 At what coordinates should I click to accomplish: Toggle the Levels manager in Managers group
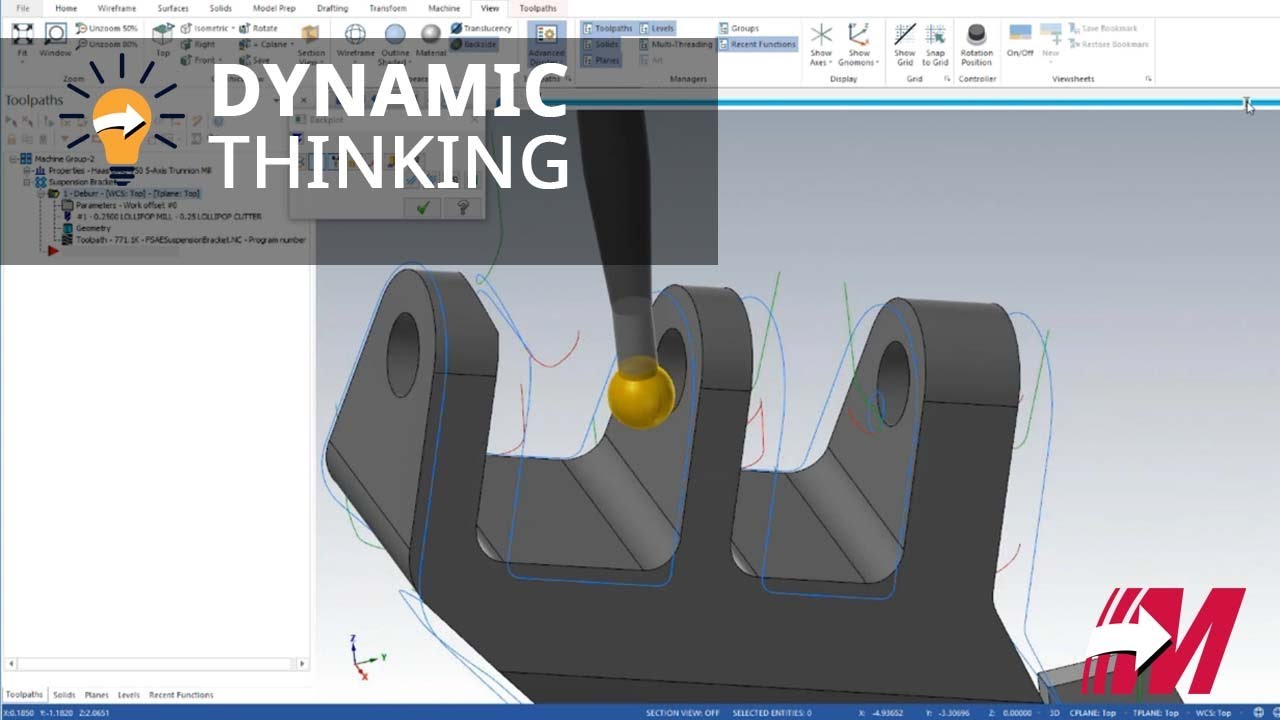[657, 28]
